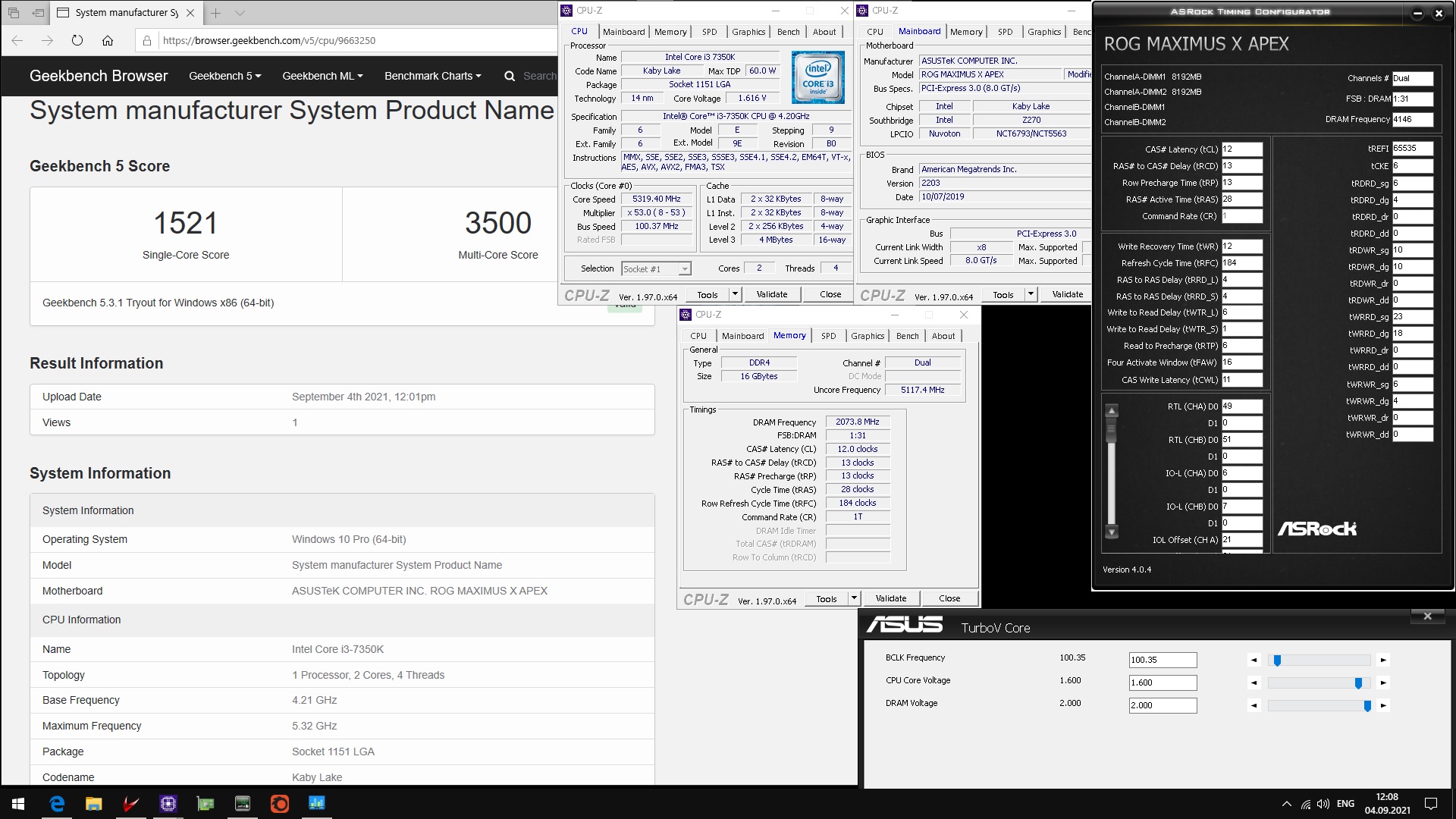Click the CAS# Latency (tCL) field in ASRock
Viewport: 1456px width, 819px height.
pos(1241,149)
